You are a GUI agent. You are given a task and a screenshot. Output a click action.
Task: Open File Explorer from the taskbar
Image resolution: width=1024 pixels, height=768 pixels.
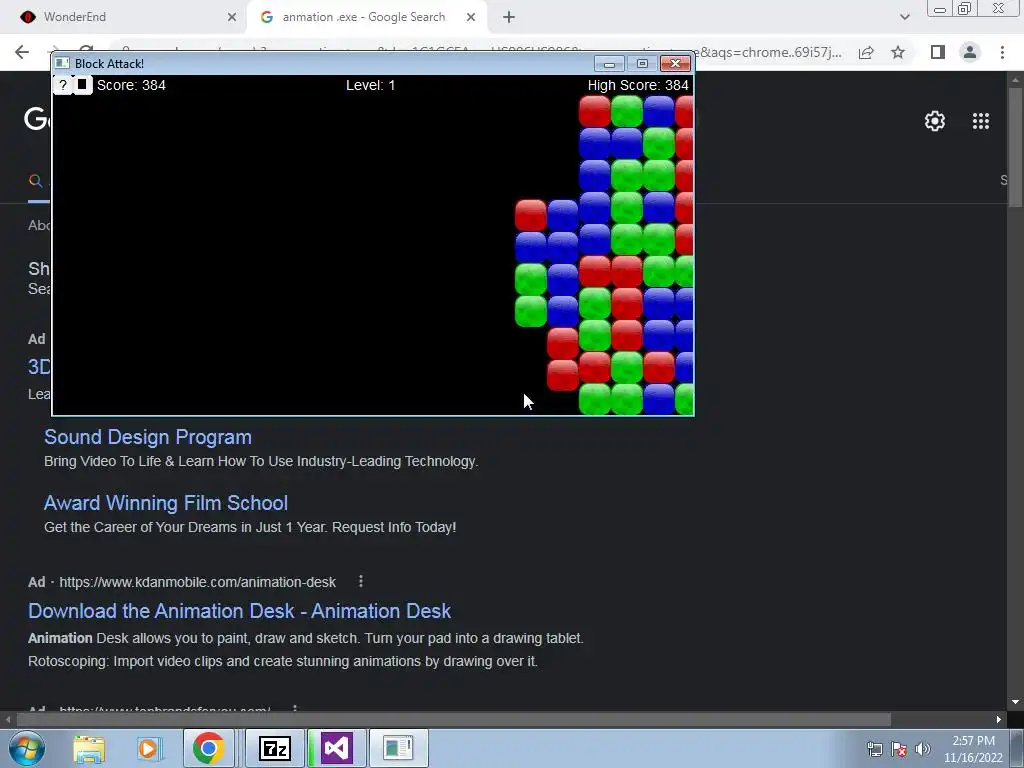(89, 748)
